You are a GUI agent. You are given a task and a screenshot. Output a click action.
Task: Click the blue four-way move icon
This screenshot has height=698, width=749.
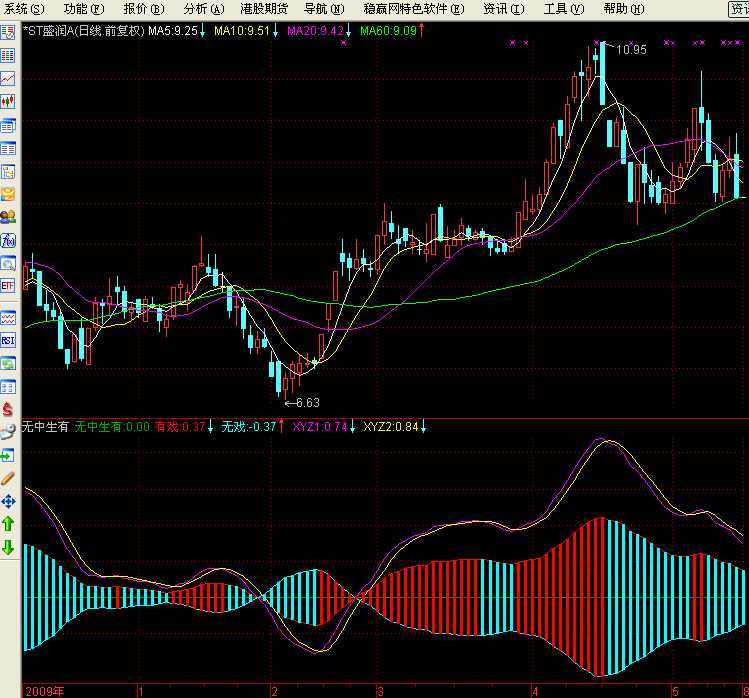(x=8, y=501)
